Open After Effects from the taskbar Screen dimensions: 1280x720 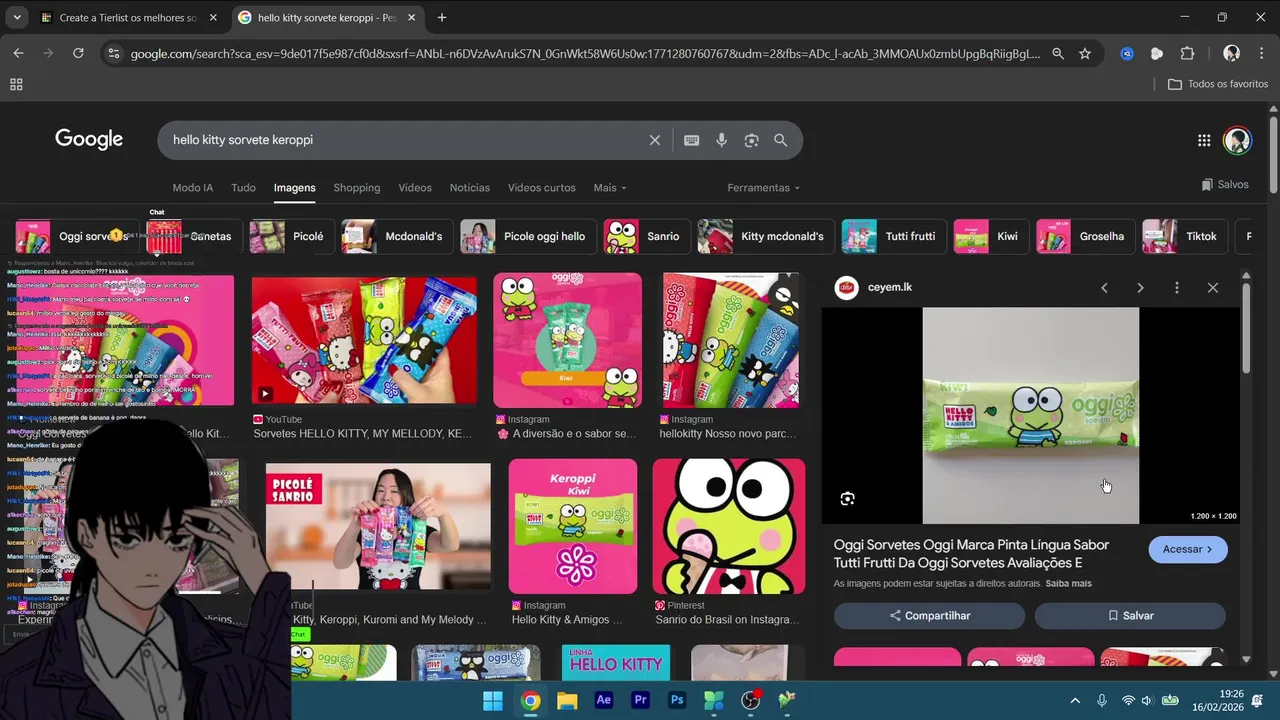pyautogui.click(x=603, y=700)
